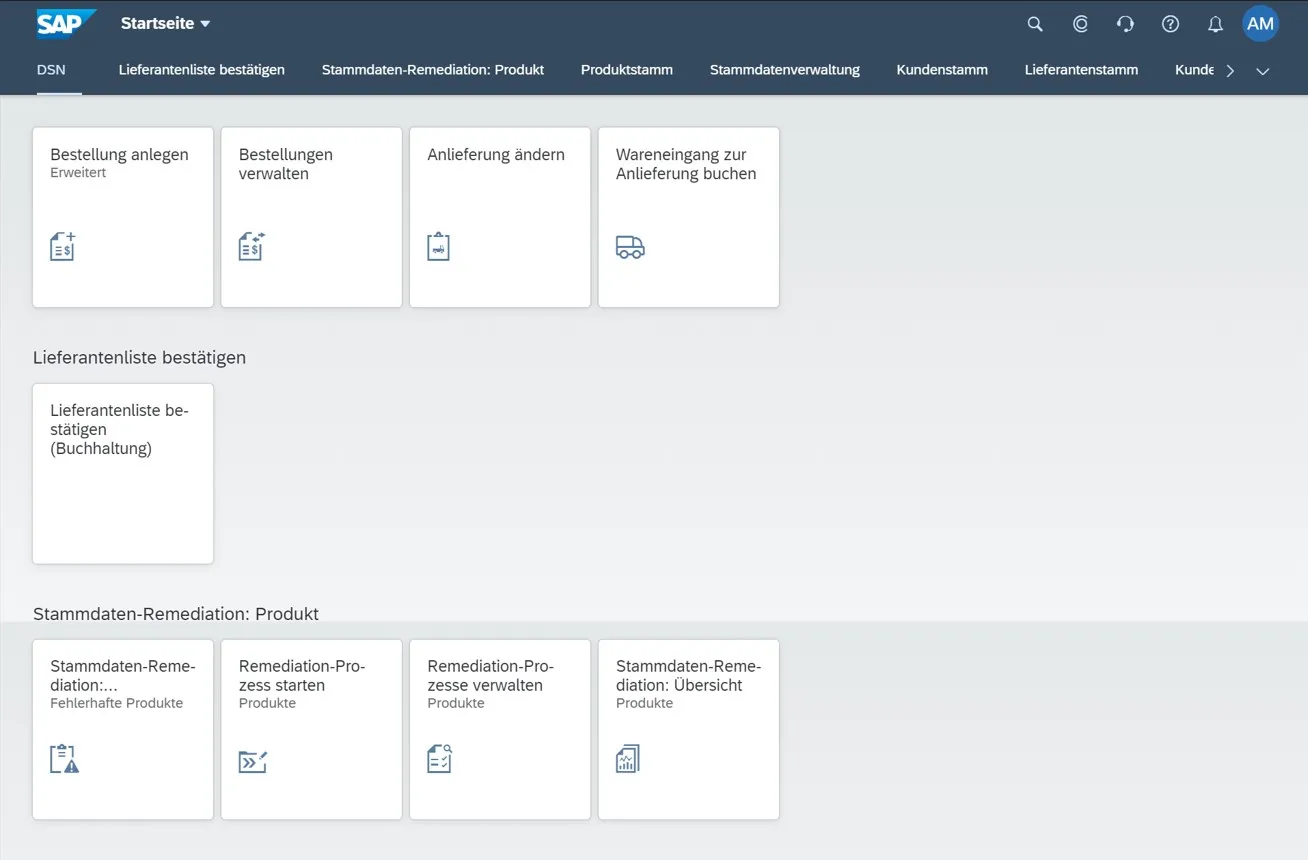The image size is (1308, 860).
Task: Open the Remediation-Prozesse verwalten tile
Action: [x=500, y=730]
